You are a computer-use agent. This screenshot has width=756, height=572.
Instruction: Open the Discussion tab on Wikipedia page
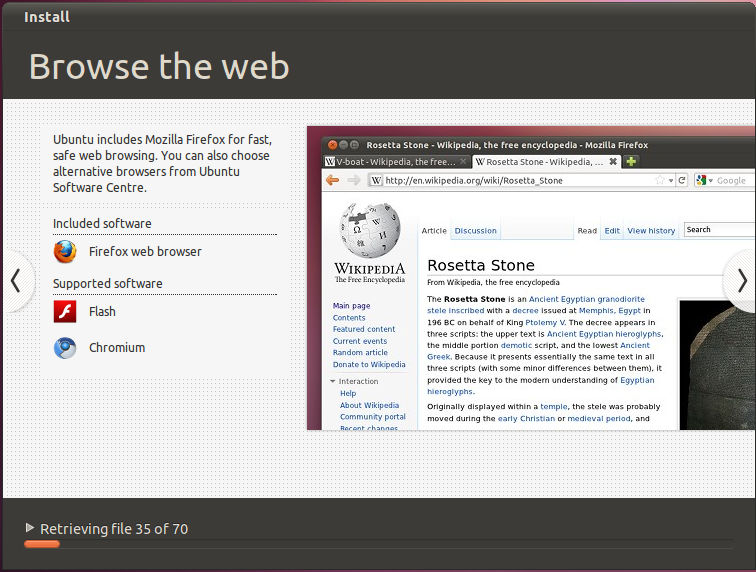pos(475,231)
